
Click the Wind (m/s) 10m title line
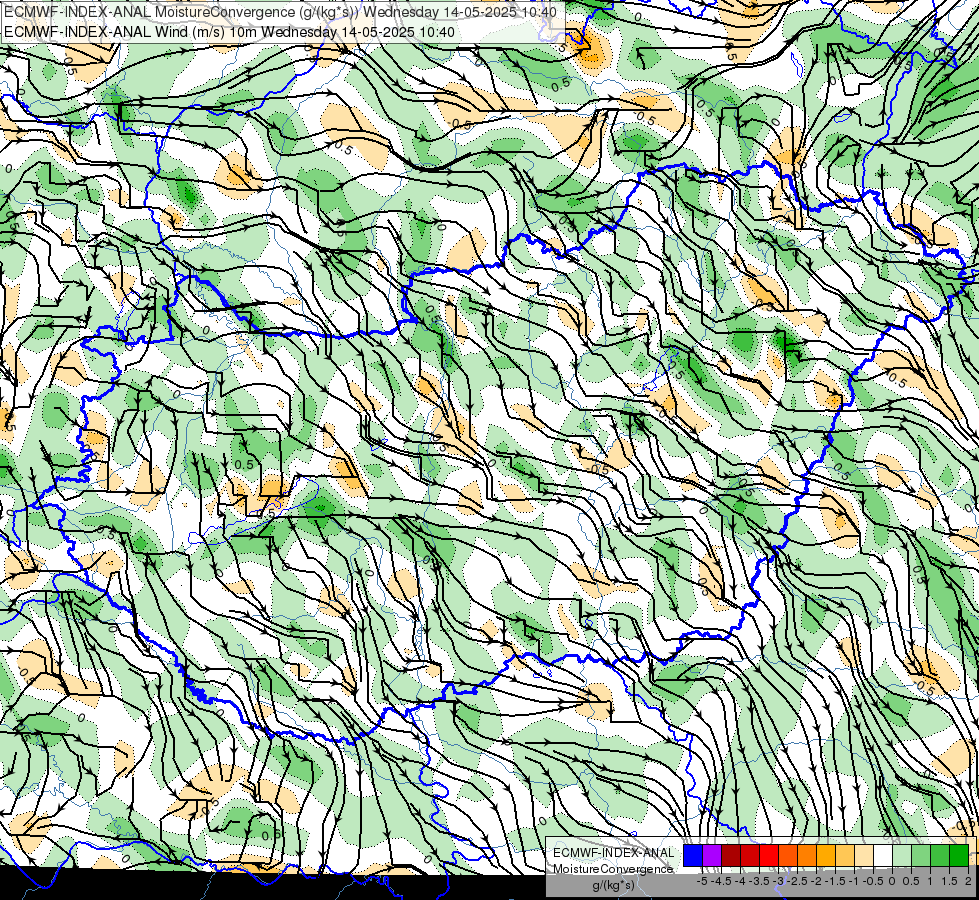pos(229,32)
